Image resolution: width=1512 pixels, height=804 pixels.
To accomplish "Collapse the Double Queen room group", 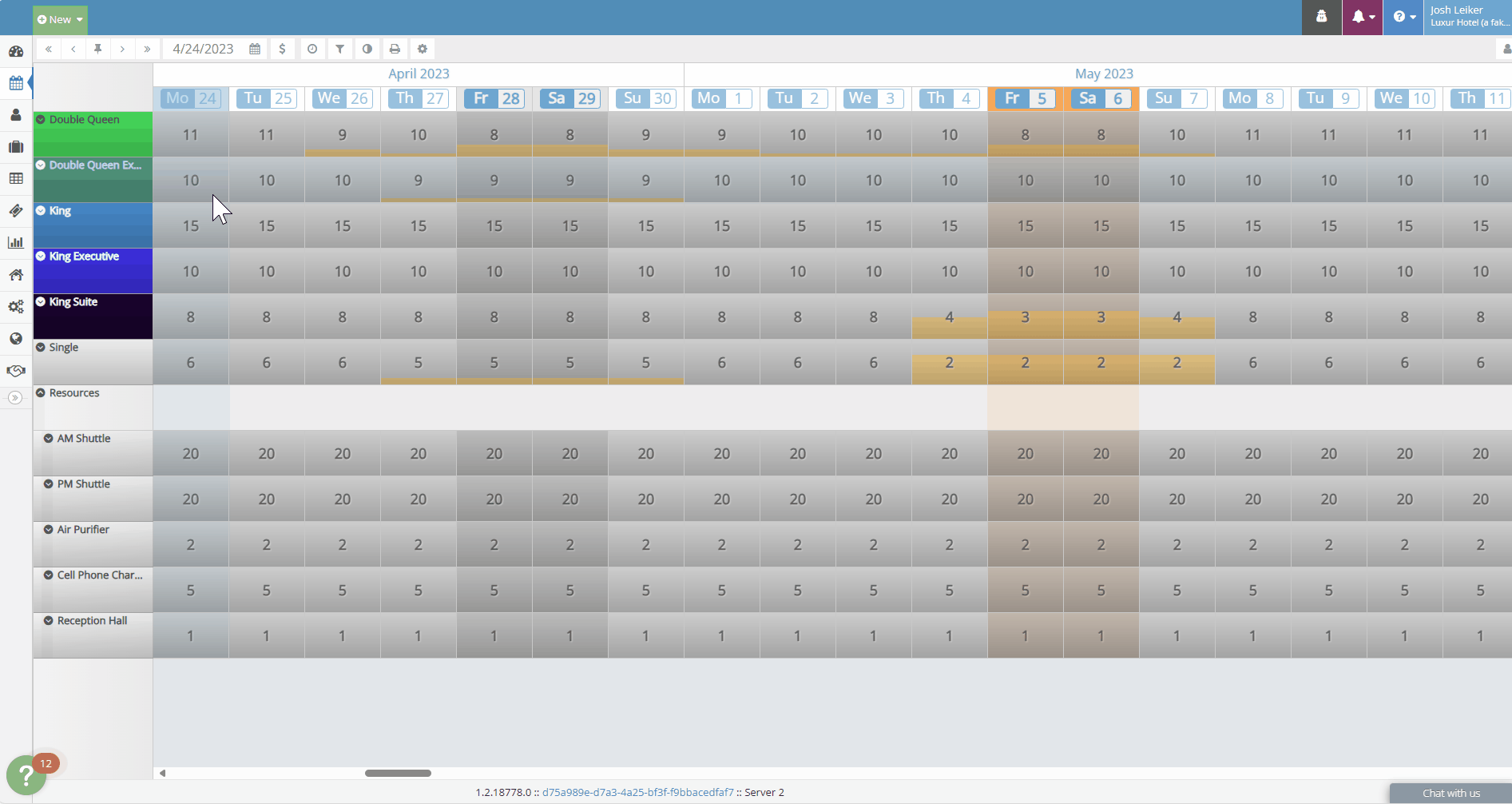I will pos(42,119).
